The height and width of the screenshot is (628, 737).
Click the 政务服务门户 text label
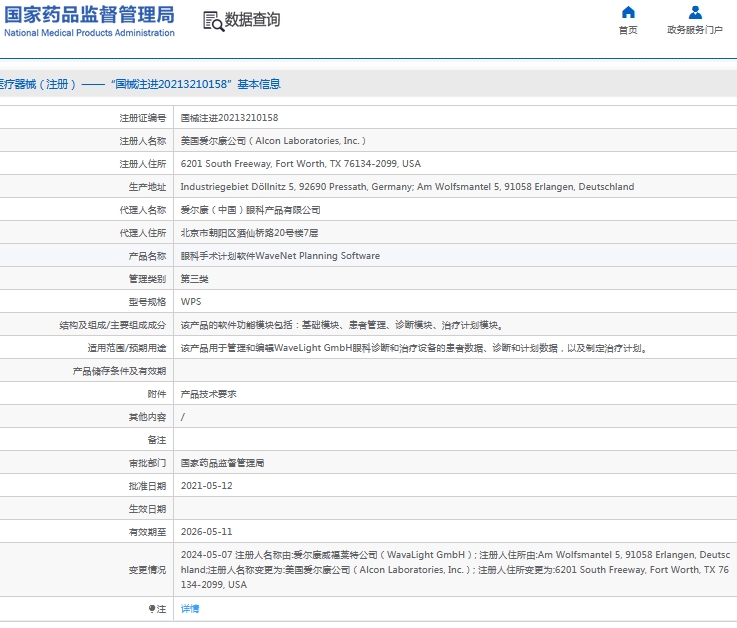tap(695, 30)
